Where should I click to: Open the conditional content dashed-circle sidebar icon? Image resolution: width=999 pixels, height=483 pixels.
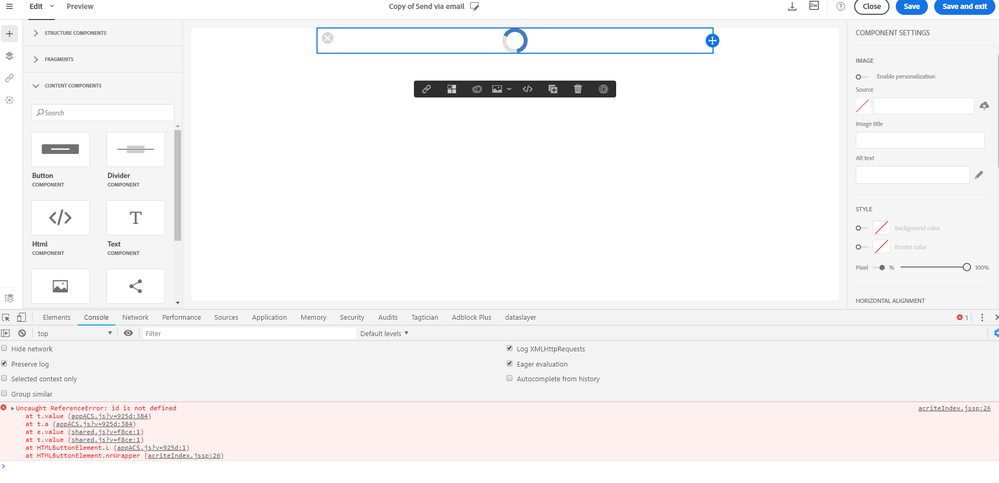click(9, 100)
